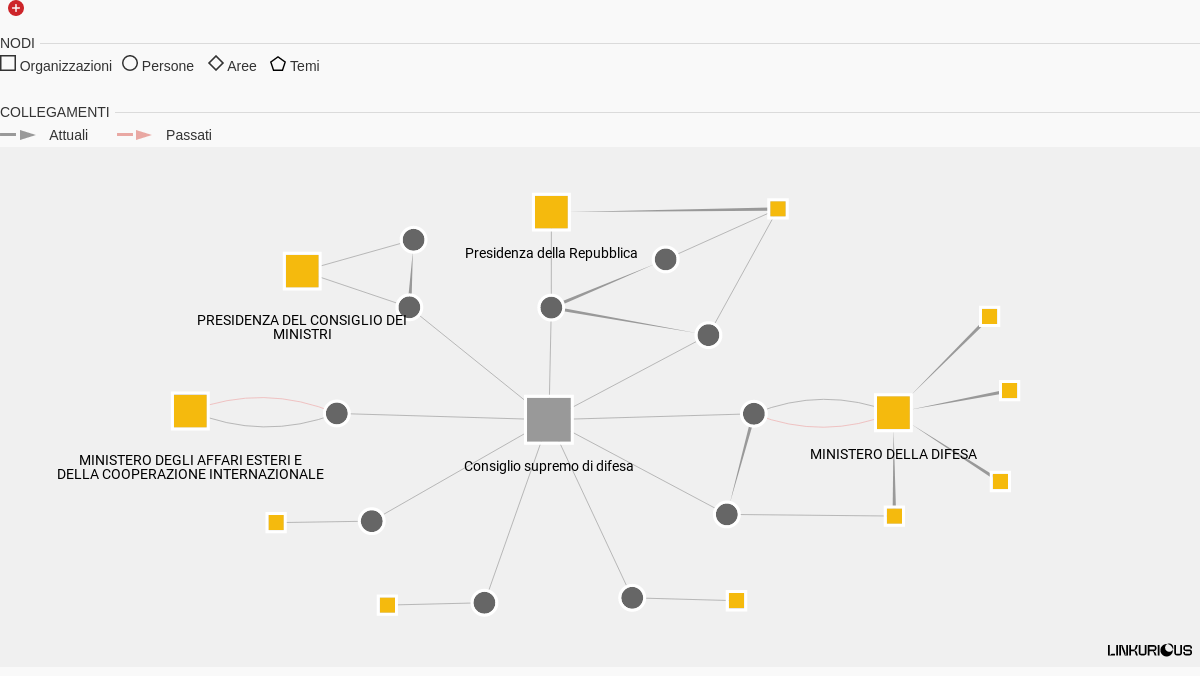Click the Attuali legend label

[x=69, y=135]
